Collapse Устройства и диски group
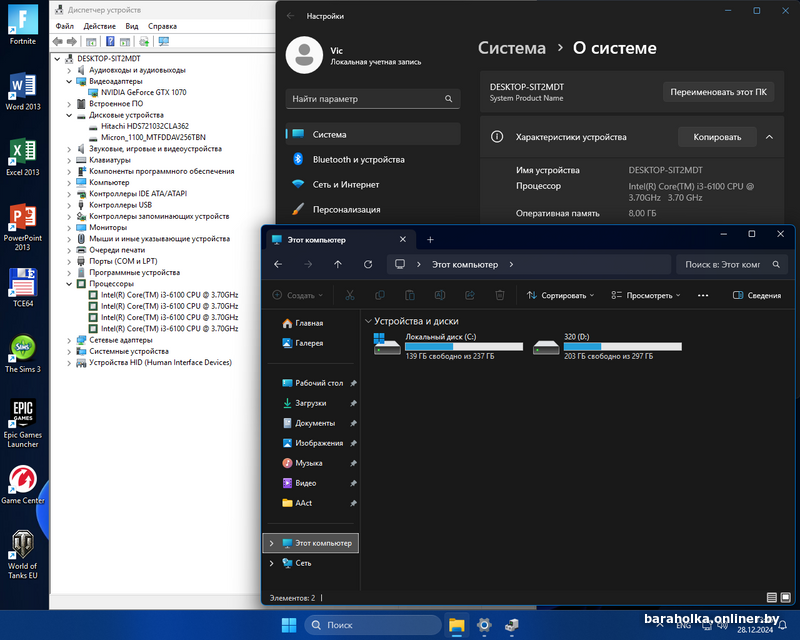The image size is (800, 640). coord(368,321)
